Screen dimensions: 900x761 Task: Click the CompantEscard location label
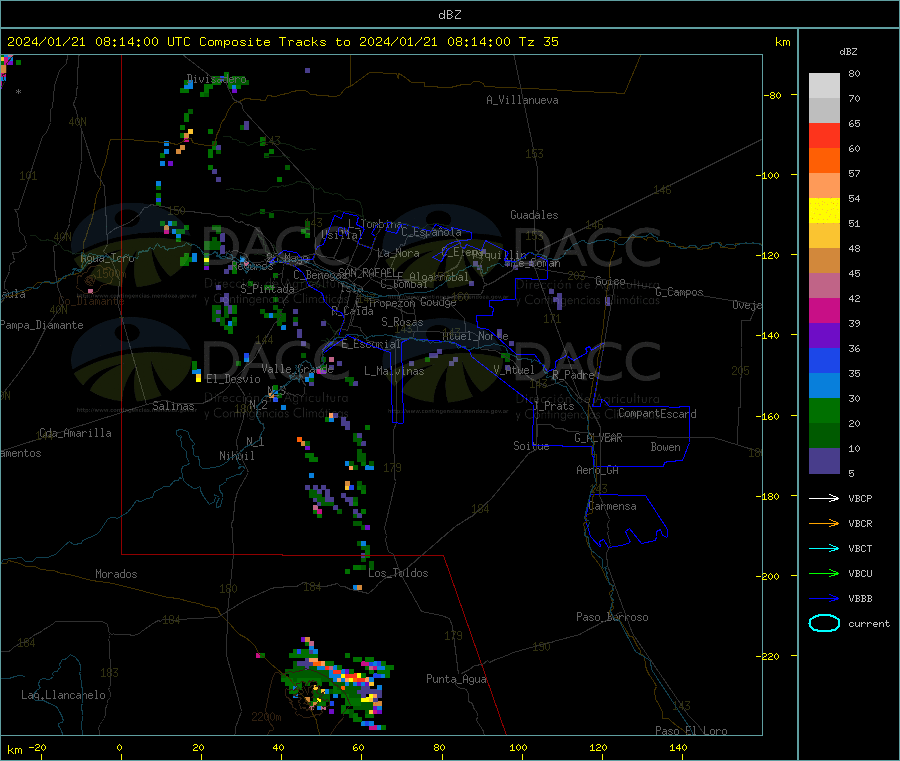[x=657, y=413]
